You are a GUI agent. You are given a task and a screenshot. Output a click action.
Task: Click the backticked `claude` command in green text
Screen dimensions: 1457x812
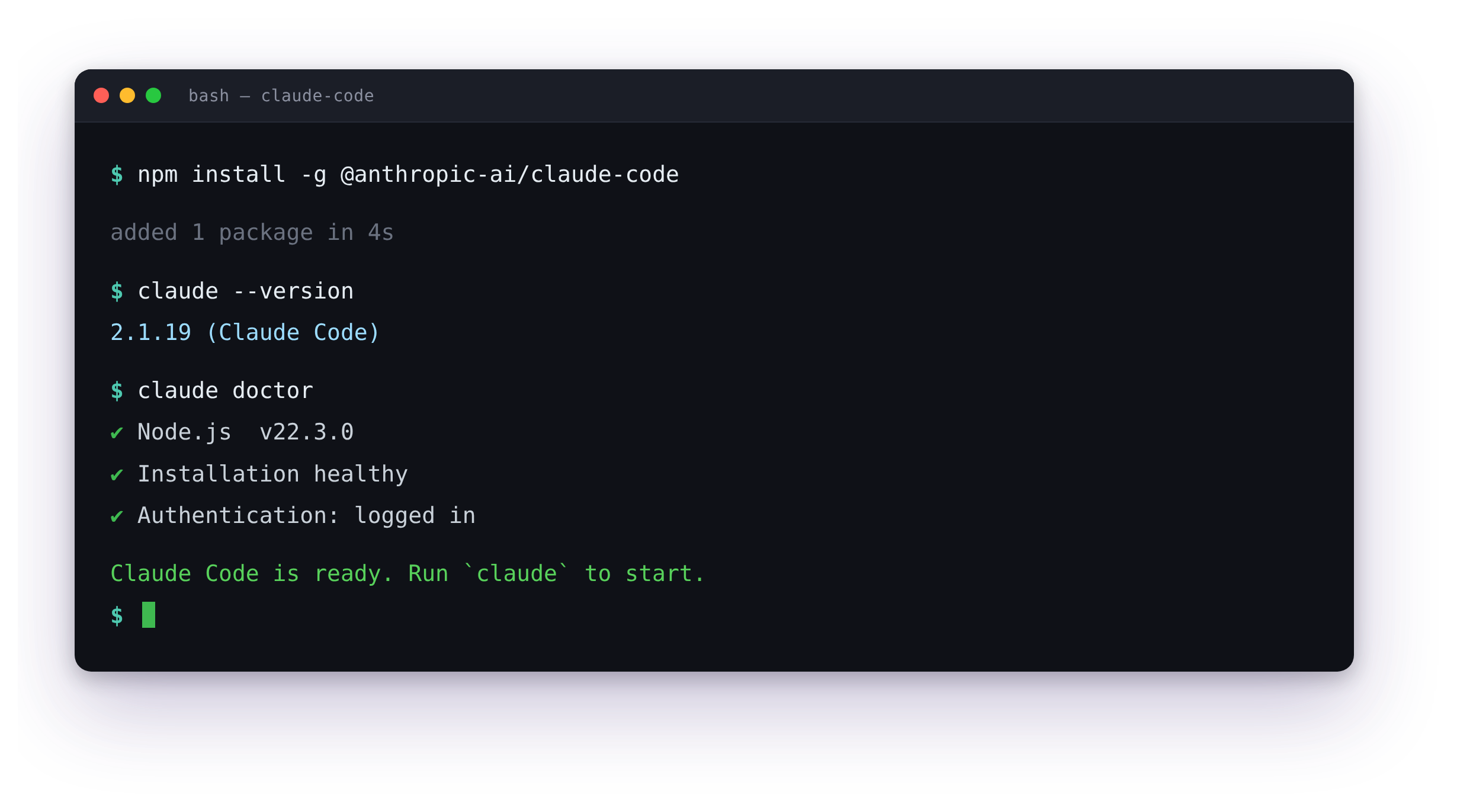[x=516, y=574]
